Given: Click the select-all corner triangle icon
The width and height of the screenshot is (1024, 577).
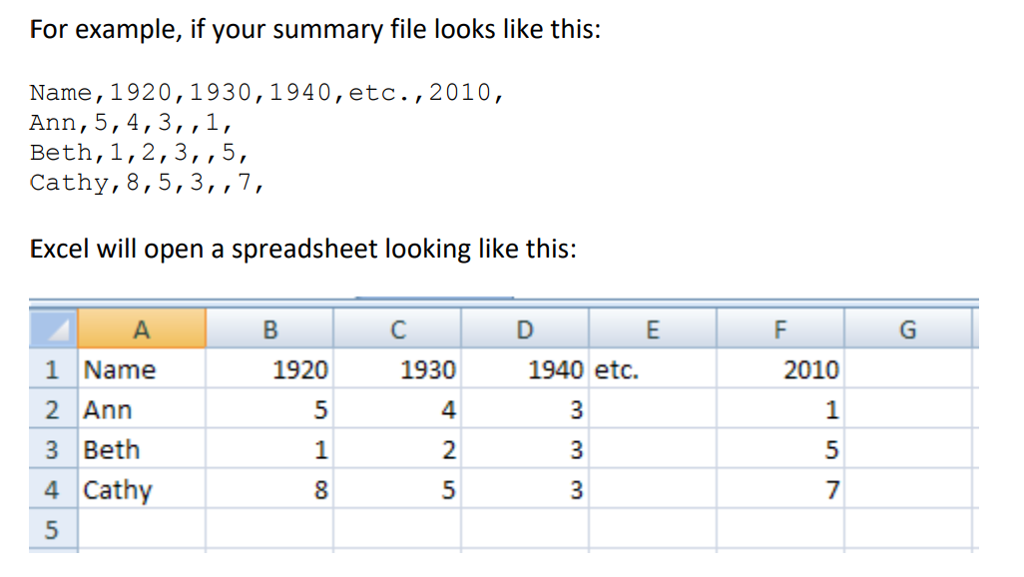Looking at the screenshot, I should [x=54, y=328].
